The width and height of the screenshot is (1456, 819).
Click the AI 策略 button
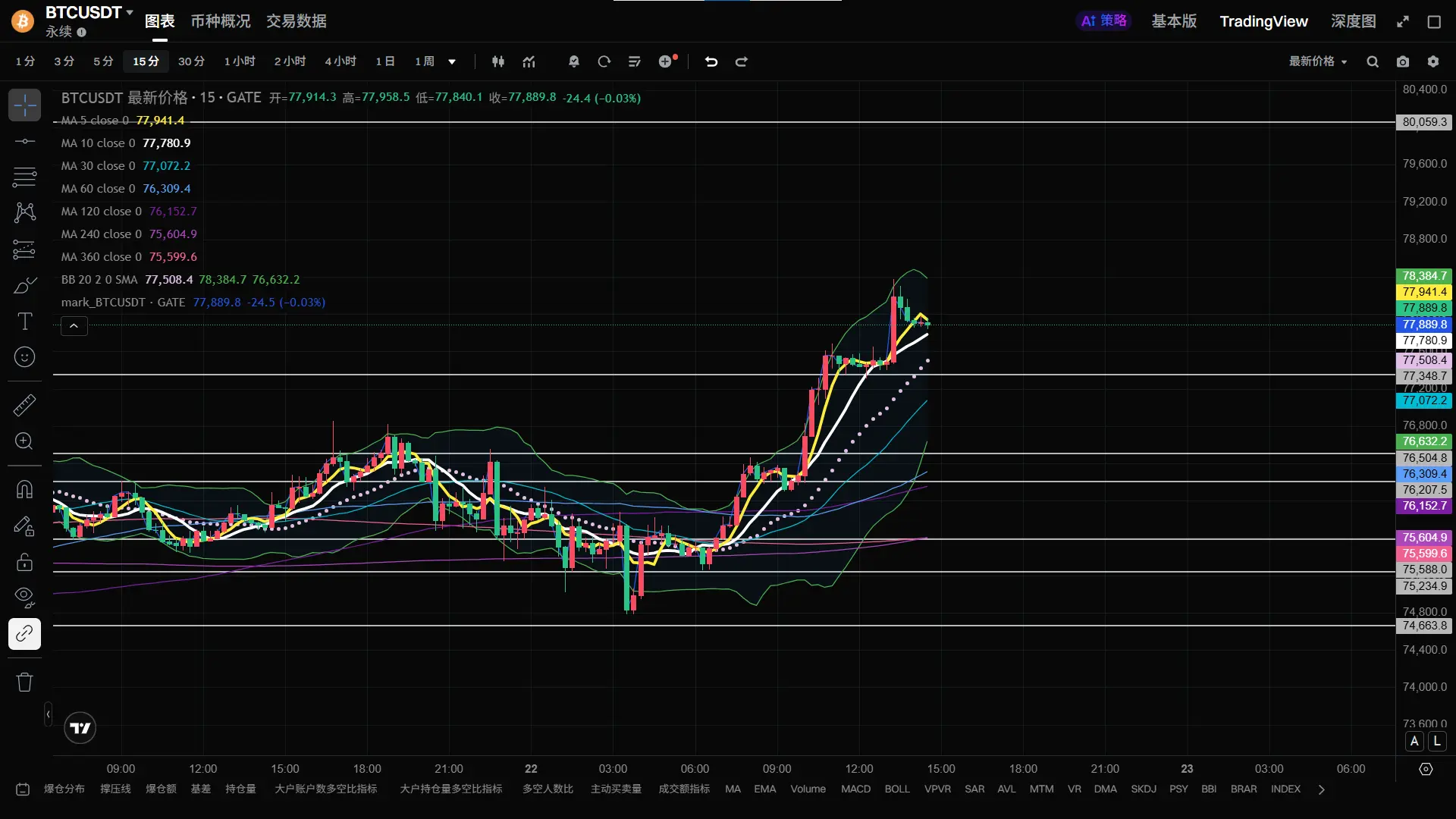click(x=1103, y=21)
